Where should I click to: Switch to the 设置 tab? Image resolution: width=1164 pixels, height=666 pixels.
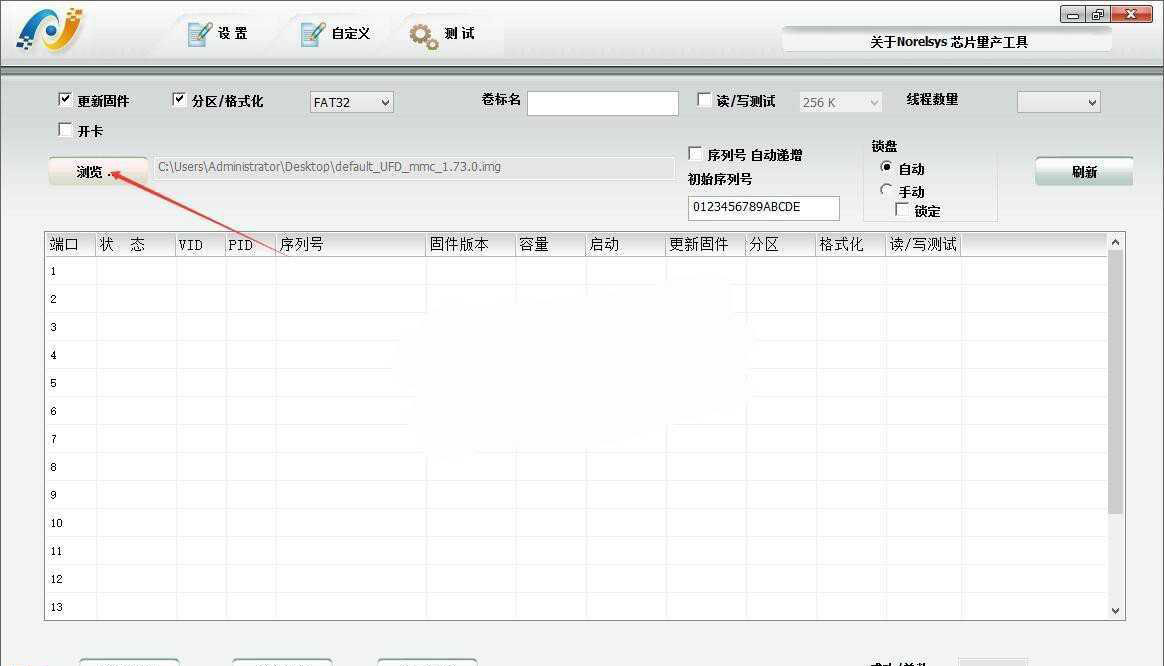click(232, 34)
